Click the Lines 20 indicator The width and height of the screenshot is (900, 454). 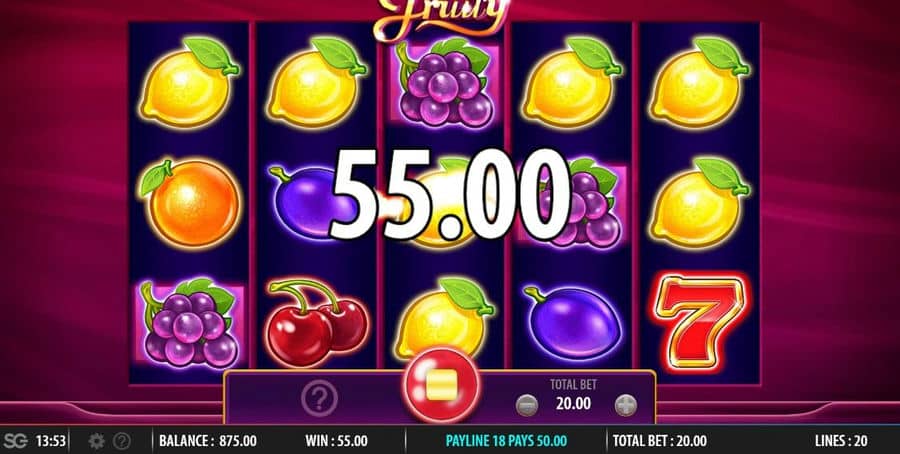(x=841, y=441)
